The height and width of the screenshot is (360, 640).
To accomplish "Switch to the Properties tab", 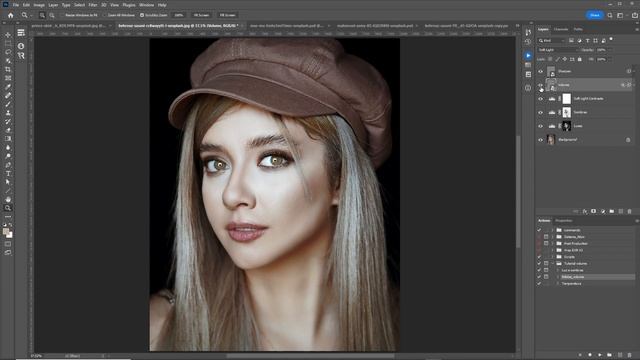I will 564,220.
